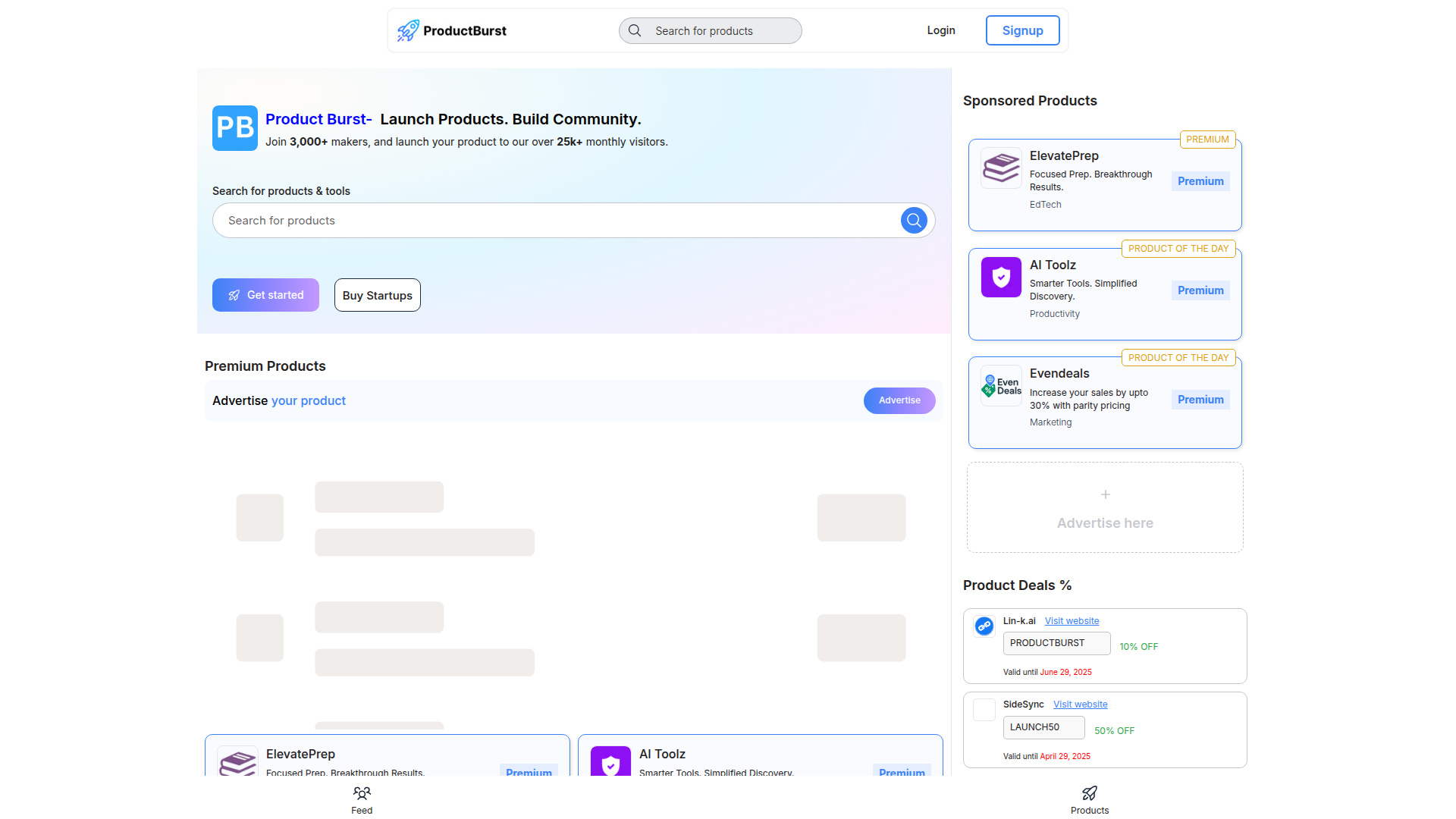Open ElevatePrep via its stacked books icon
1456x819 pixels.
(1000, 168)
